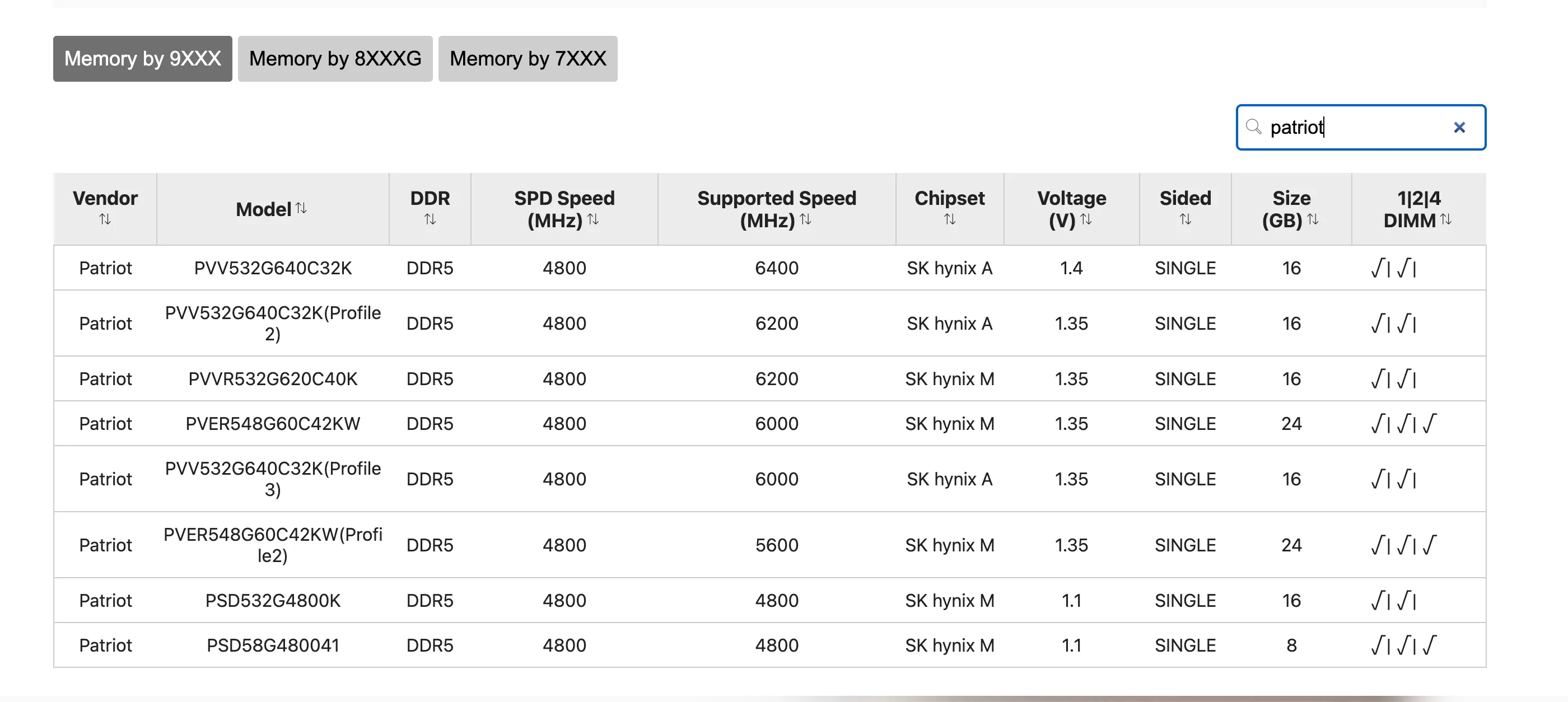Open the Memory by 7XXX tab
Viewport: 1568px width, 702px height.
pos(528,58)
